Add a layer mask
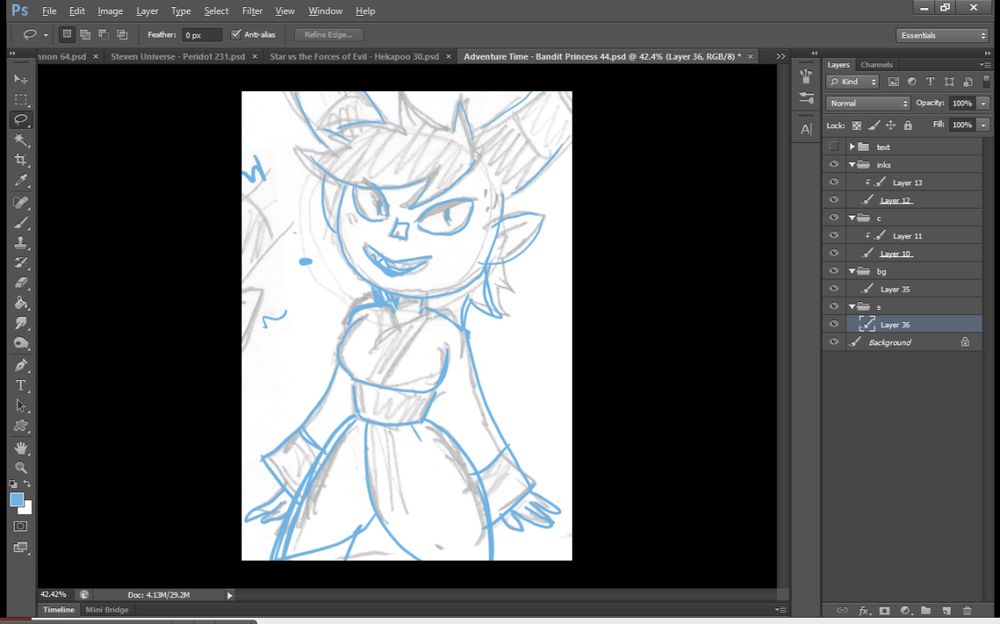The width and height of the screenshot is (1000, 624). [885, 611]
